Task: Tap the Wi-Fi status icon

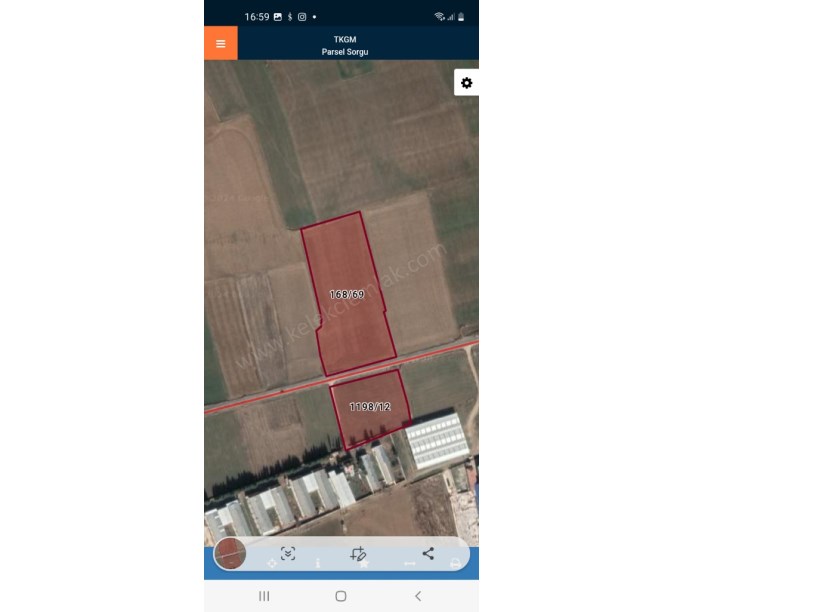Action: (x=439, y=17)
